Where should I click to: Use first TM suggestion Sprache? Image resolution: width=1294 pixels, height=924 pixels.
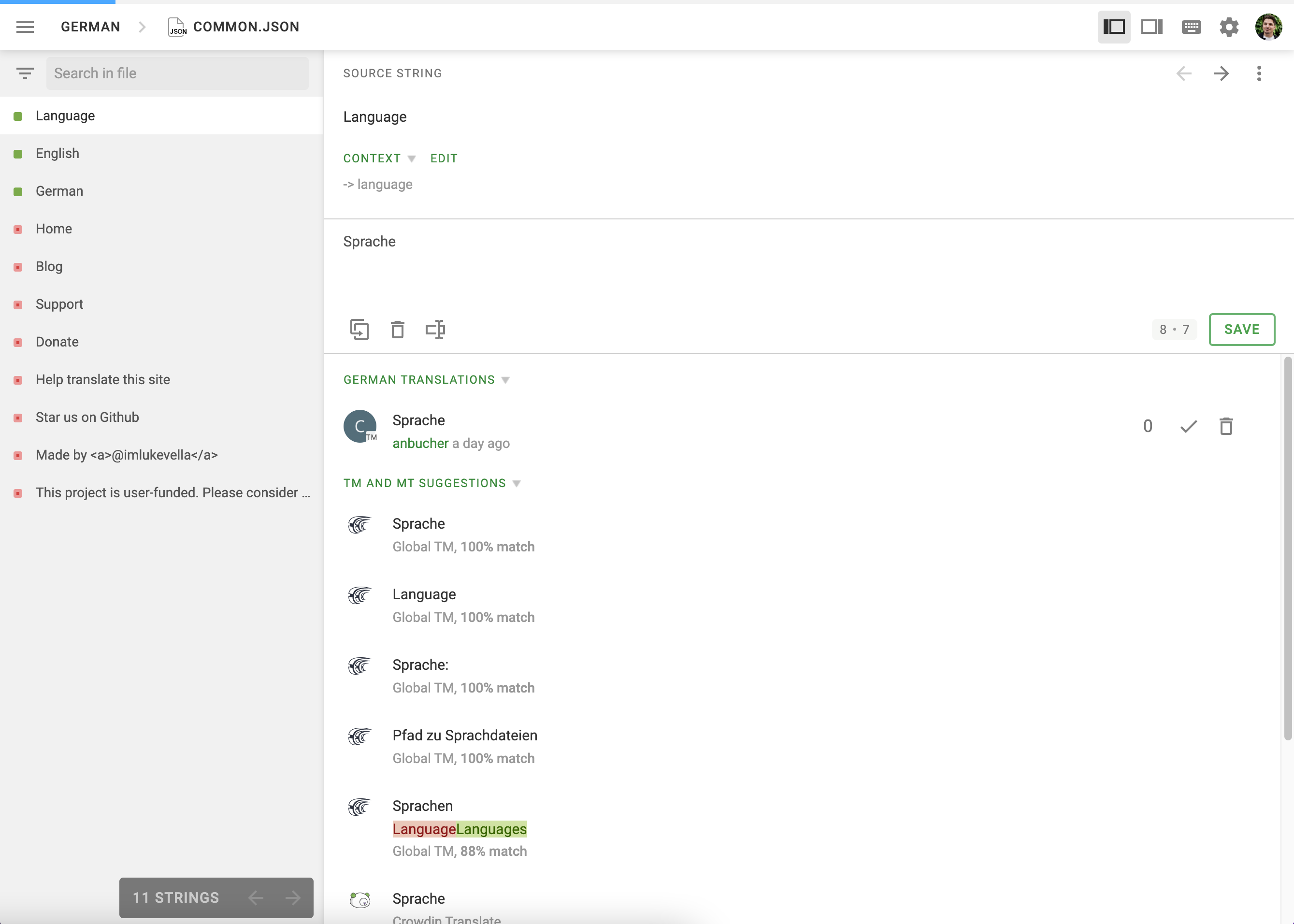pyautogui.click(x=418, y=523)
